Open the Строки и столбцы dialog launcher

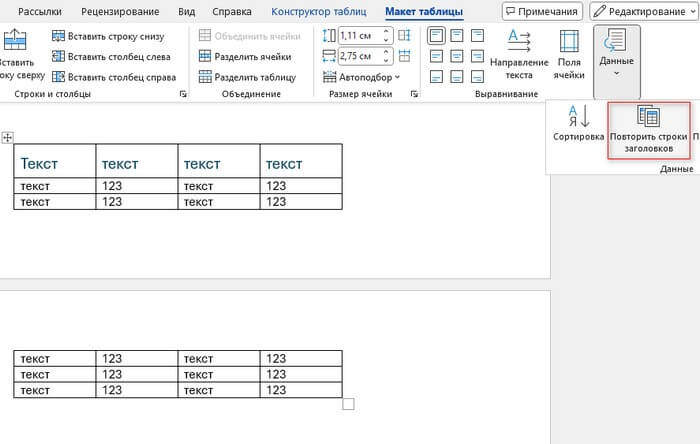pyautogui.click(x=182, y=95)
